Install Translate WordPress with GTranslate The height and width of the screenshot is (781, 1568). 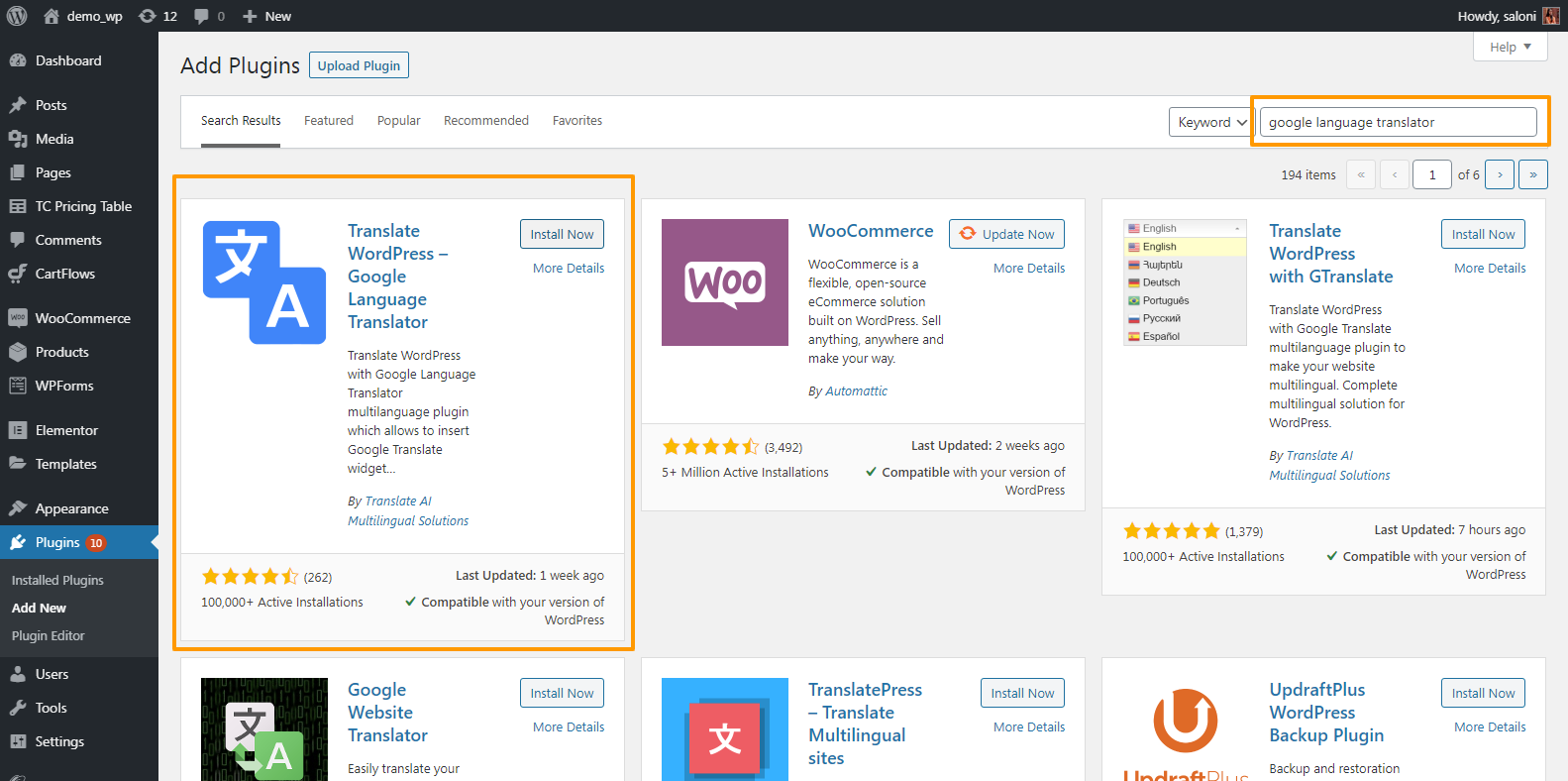tap(1483, 234)
